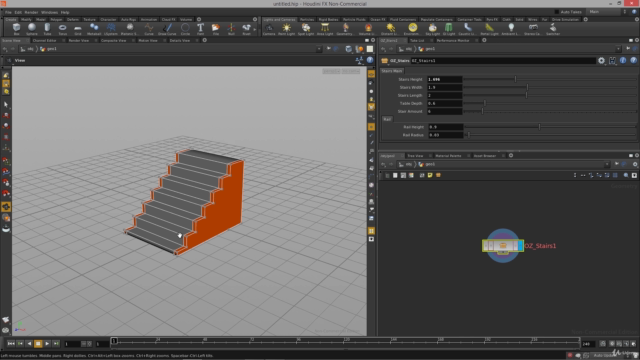The width and height of the screenshot is (640, 360).
Task: Open the OZ_Stairs operator type menu
Action: point(384,60)
